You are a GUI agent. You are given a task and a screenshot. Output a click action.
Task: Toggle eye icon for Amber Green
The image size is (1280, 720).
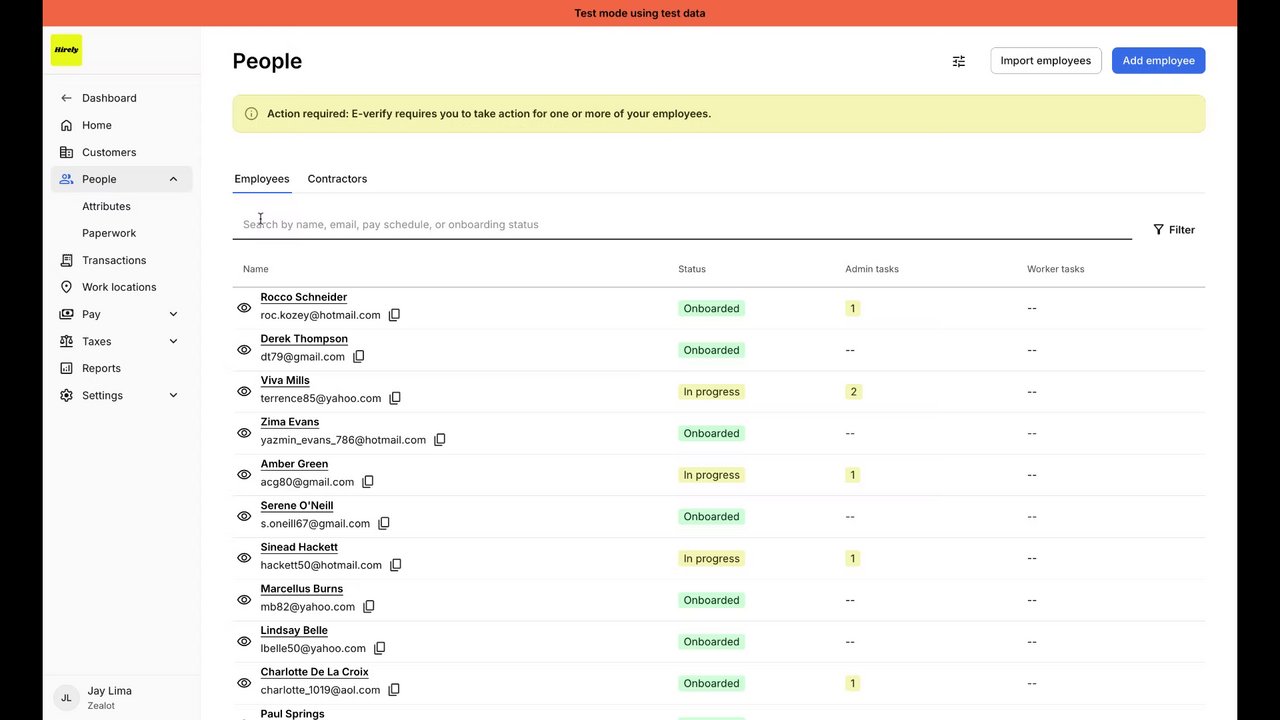244,475
